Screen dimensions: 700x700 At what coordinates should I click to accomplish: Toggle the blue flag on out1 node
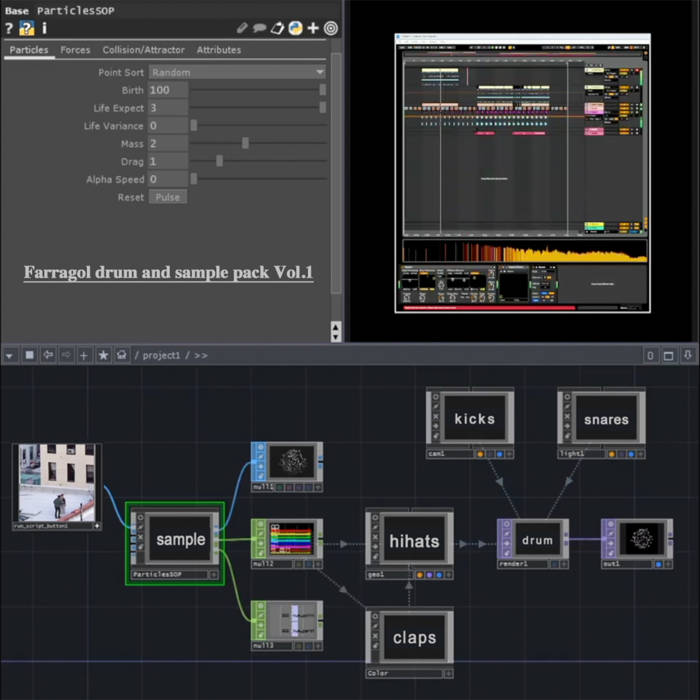tap(657, 564)
